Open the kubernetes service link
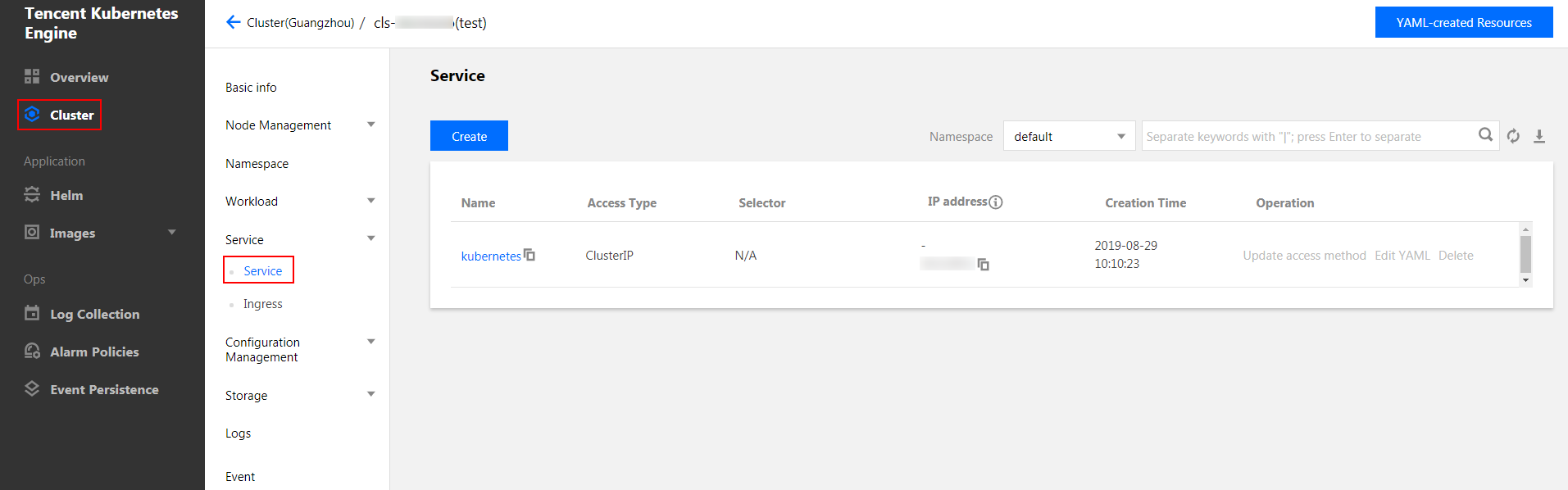This screenshot has height=490, width=1568. (x=491, y=256)
